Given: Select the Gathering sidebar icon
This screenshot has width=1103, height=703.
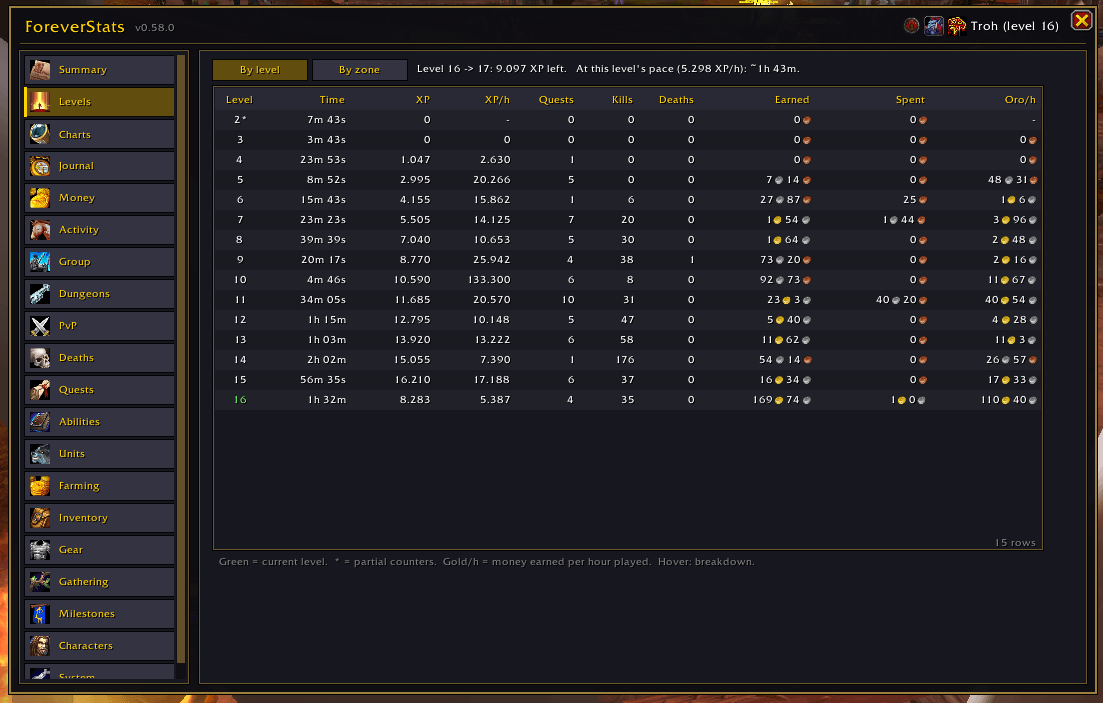Looking at the screenshot, I should point(40,582).
